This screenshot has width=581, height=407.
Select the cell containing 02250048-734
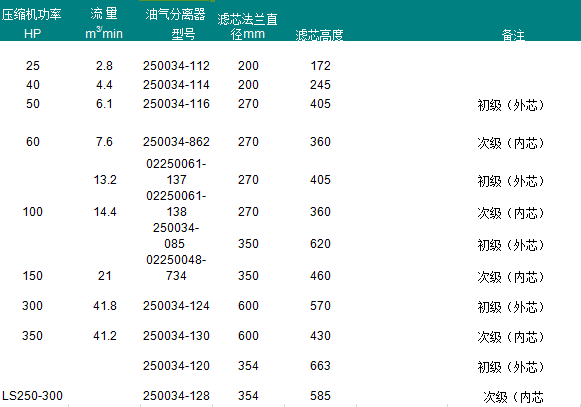pos(176,268)
